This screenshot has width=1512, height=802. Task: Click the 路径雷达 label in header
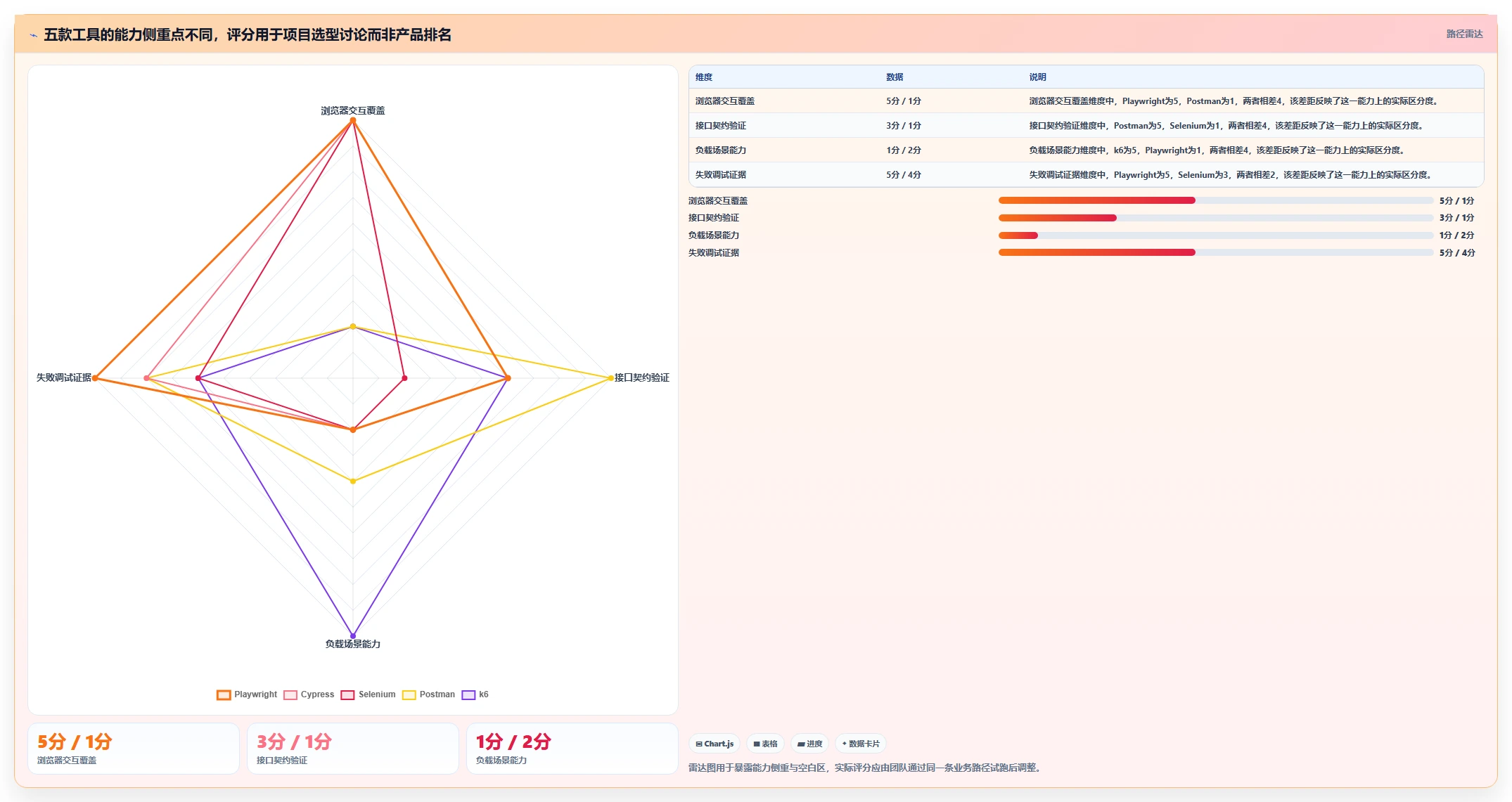1464,34
